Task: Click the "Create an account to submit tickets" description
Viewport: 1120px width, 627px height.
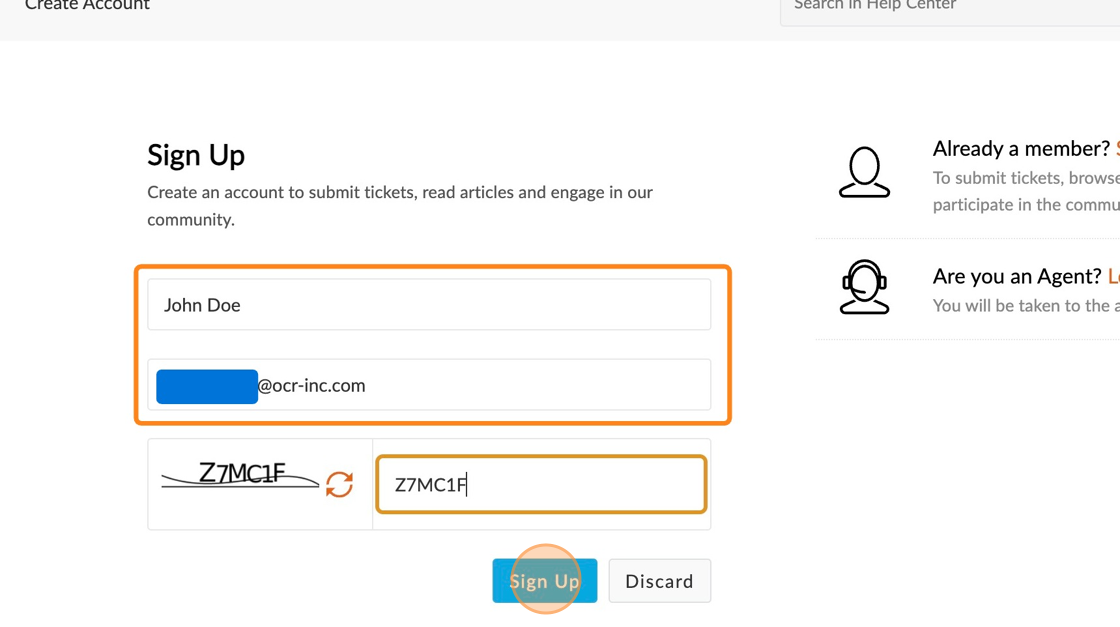Action: coord(400,205)
